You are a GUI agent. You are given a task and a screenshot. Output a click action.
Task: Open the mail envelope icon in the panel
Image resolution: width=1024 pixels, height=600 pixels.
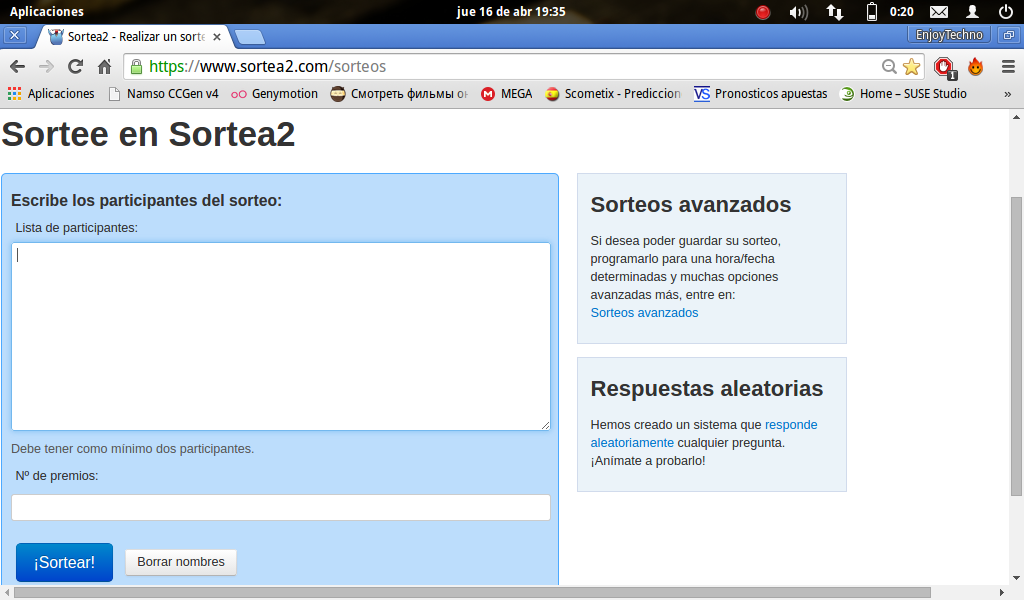[936, 11]
